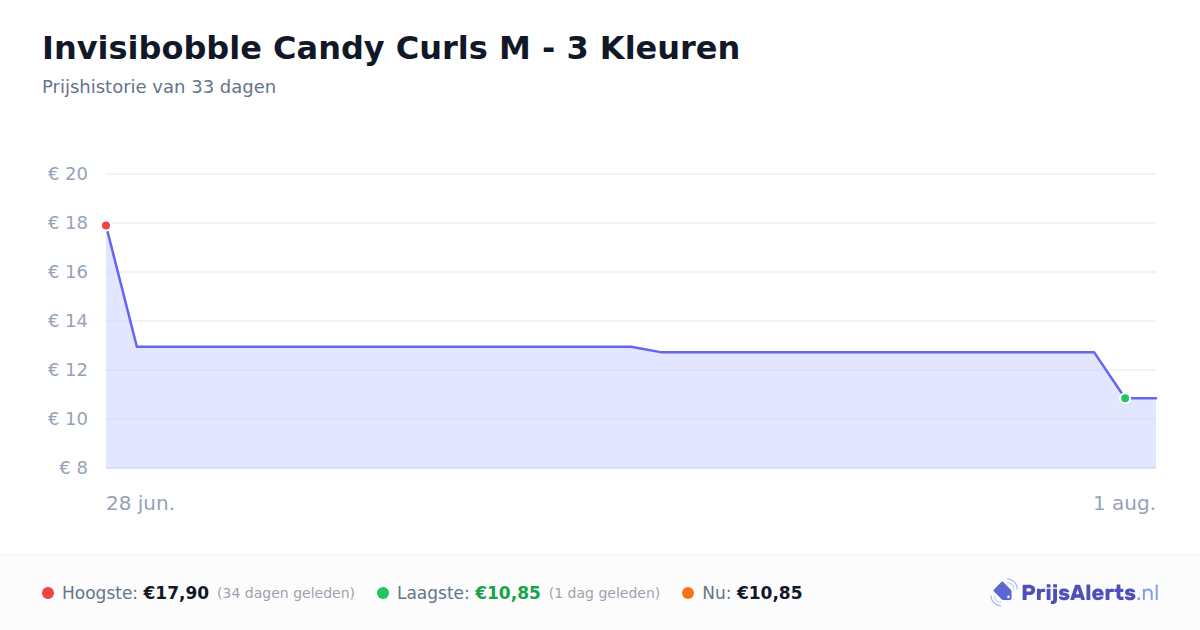Click the € 18 y-axis label
The image size is (1200, 630).
[x=68, y=223]
